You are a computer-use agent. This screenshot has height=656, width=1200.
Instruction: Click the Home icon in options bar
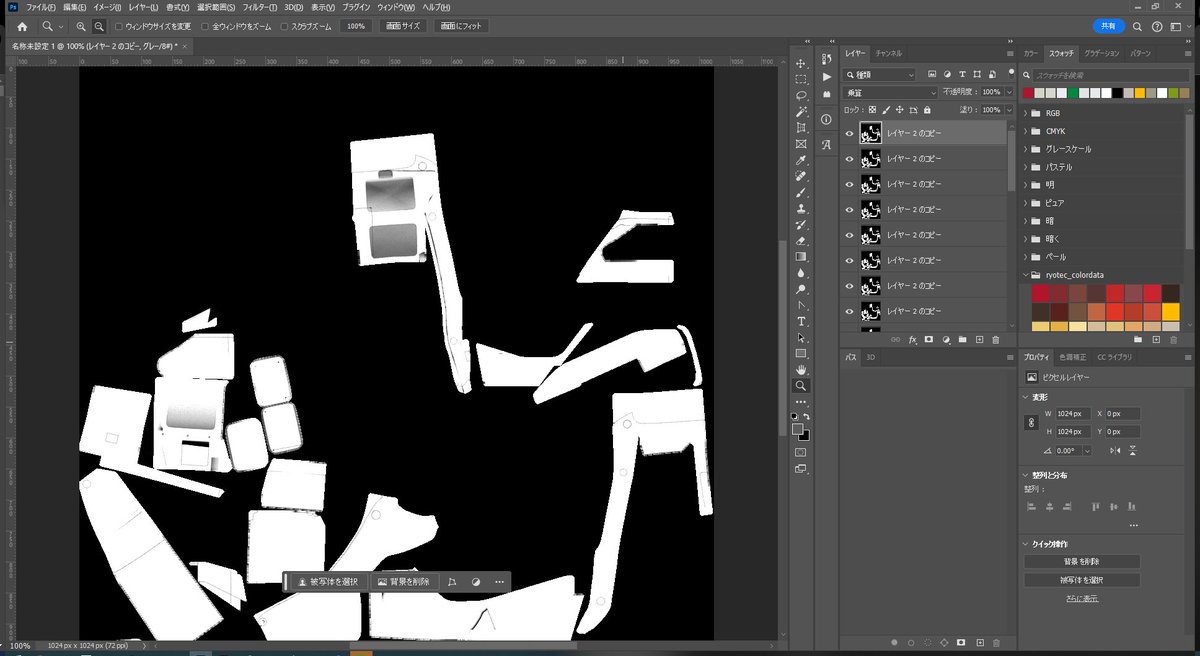[x=22, y=26]
